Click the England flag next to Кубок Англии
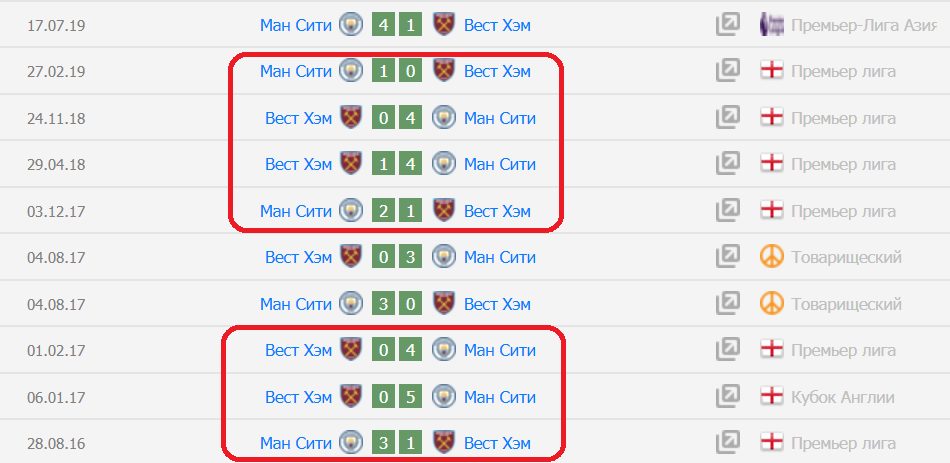This screenshot has width=950, height=463. click(x=771, y=397)
